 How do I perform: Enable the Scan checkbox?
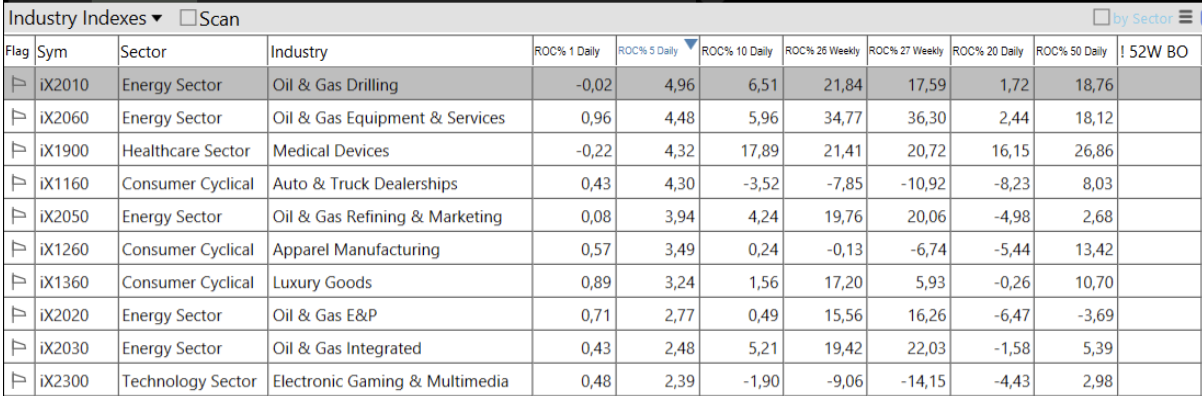click(188, 18)
